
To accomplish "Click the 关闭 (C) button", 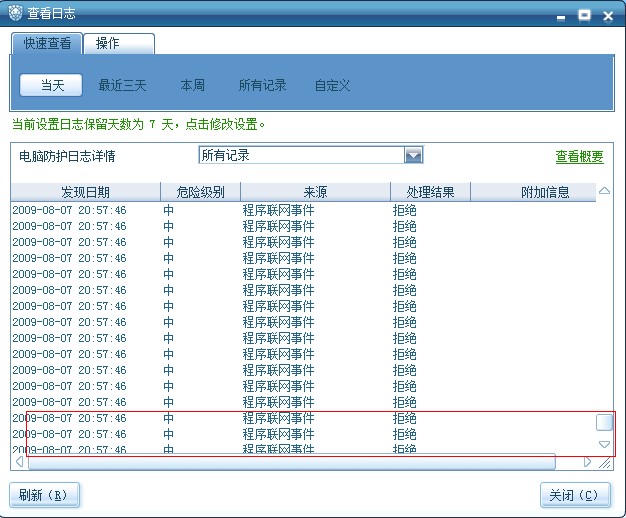I will click(x=575, y=495).
